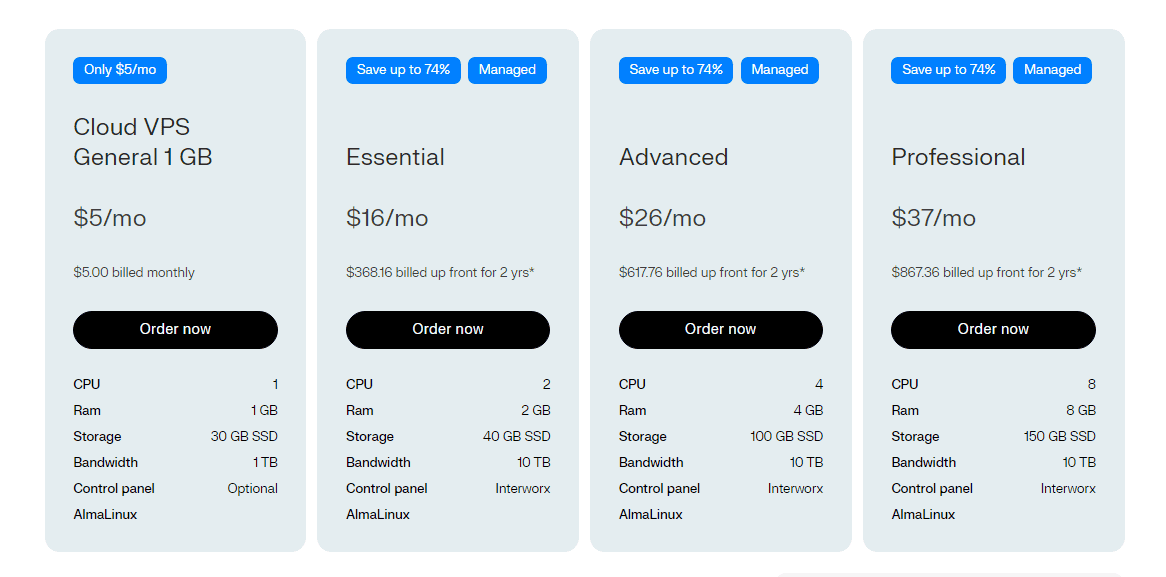Select the Managed badge on Advanced card
Image resolution: width=1166 pixels, height=577 pixels.
[780, 70]
